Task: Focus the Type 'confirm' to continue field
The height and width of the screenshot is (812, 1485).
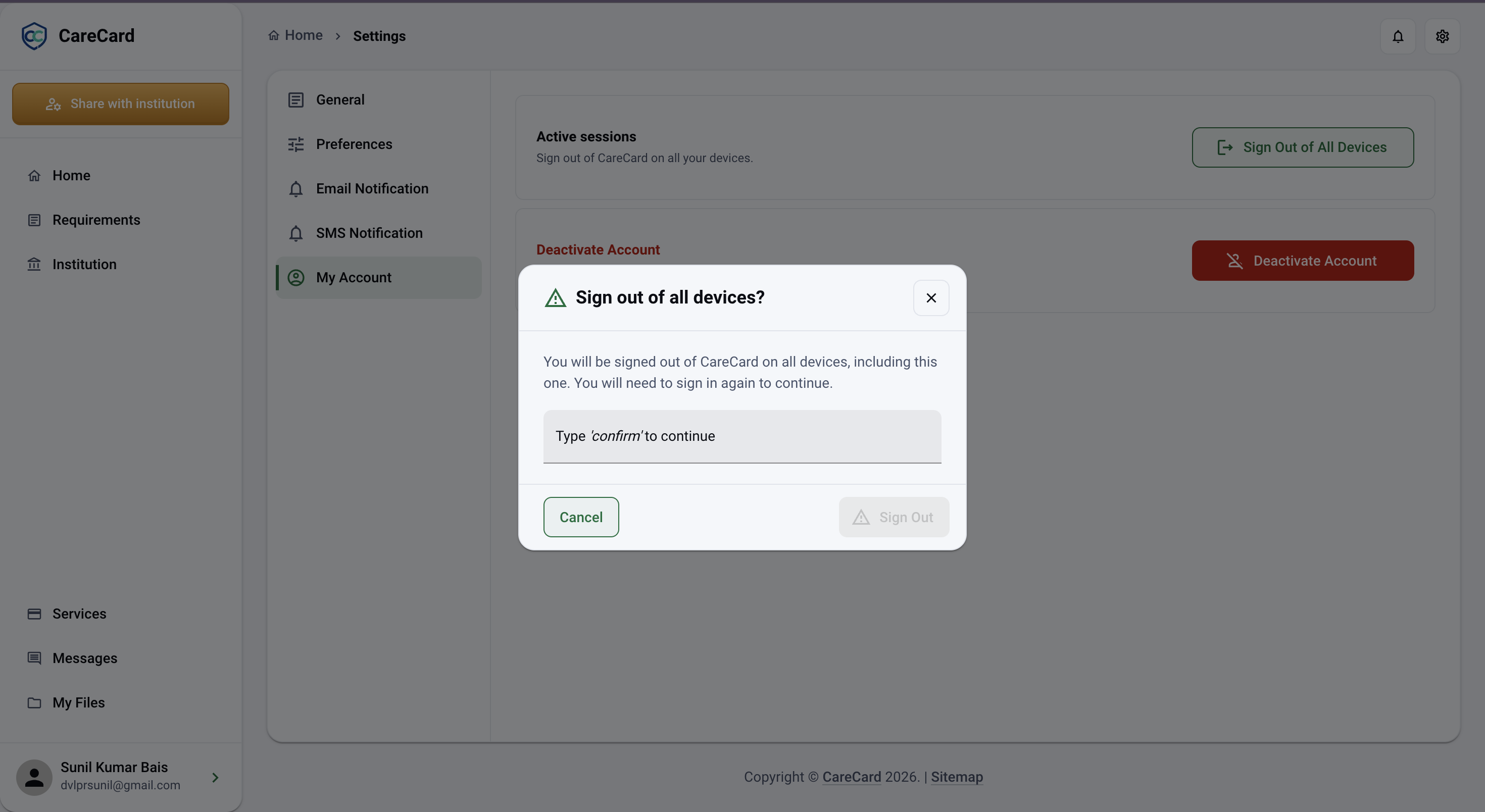Action: click(x=742, y=436)
